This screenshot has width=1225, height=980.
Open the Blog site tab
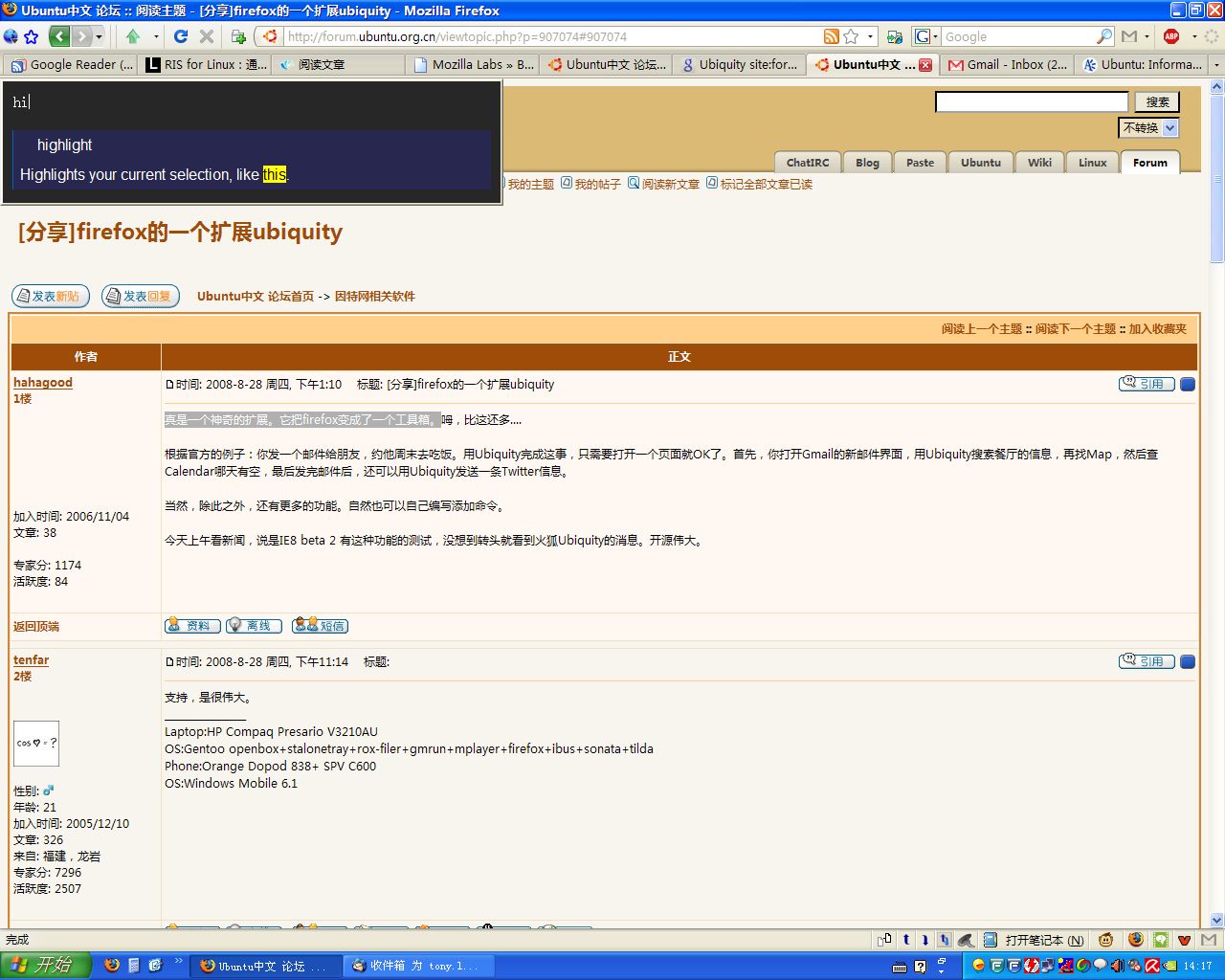[x=867, y=163]
